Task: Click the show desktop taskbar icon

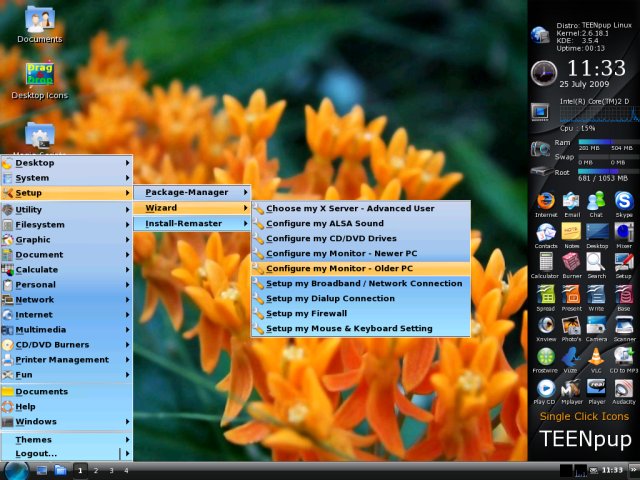Action: (x=42, y=471)
